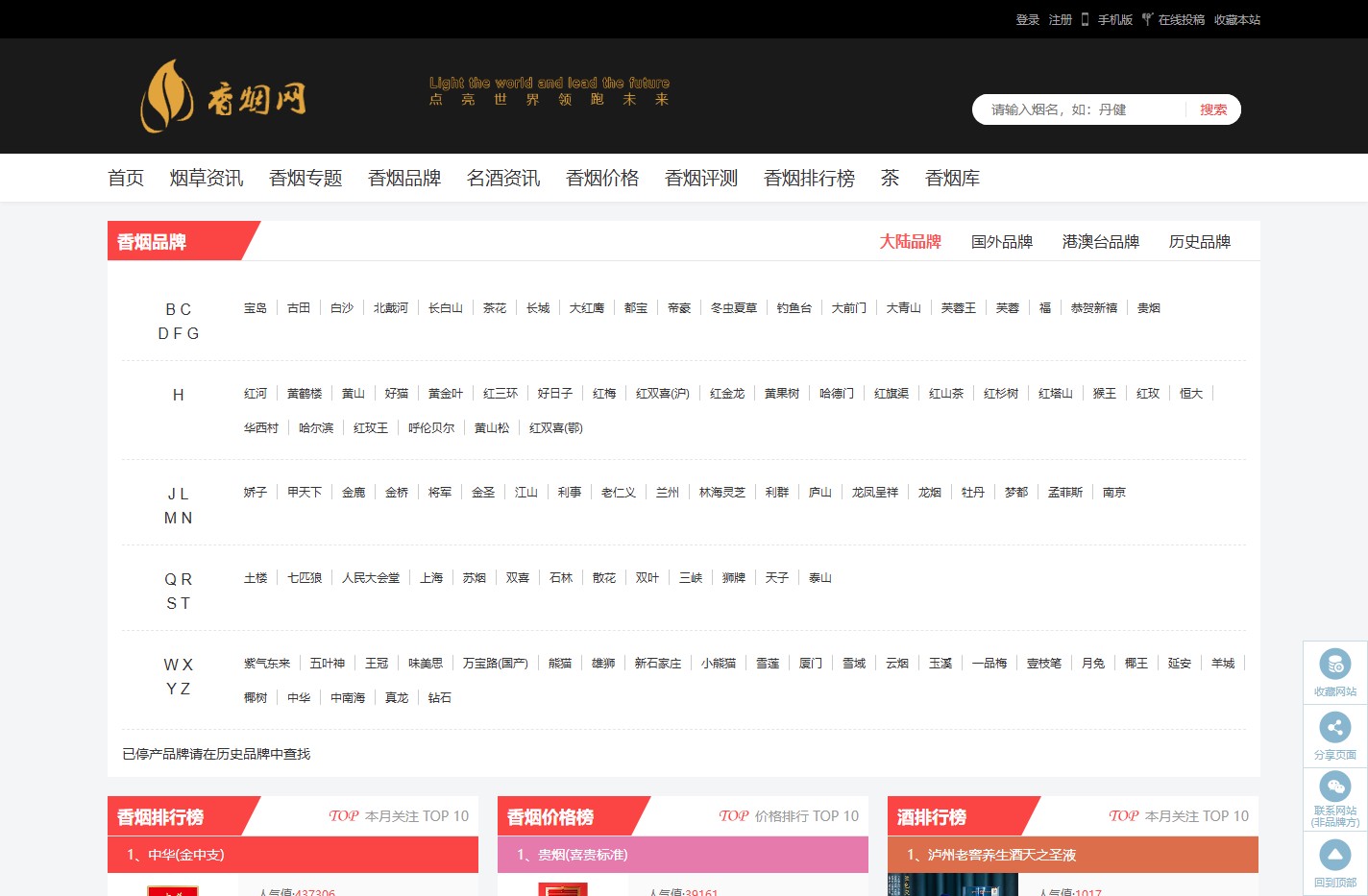Click the 已停产品牌请在历史品牌中查找 note
1368x896 pixels.
click(216, 754)
